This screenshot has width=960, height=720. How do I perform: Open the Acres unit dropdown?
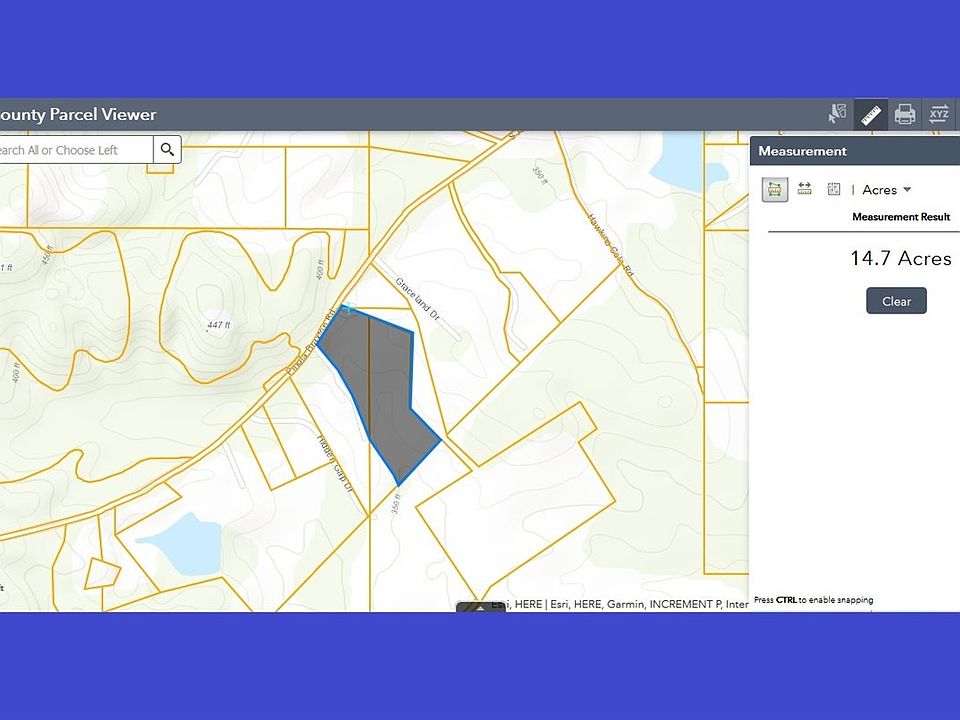887,190
